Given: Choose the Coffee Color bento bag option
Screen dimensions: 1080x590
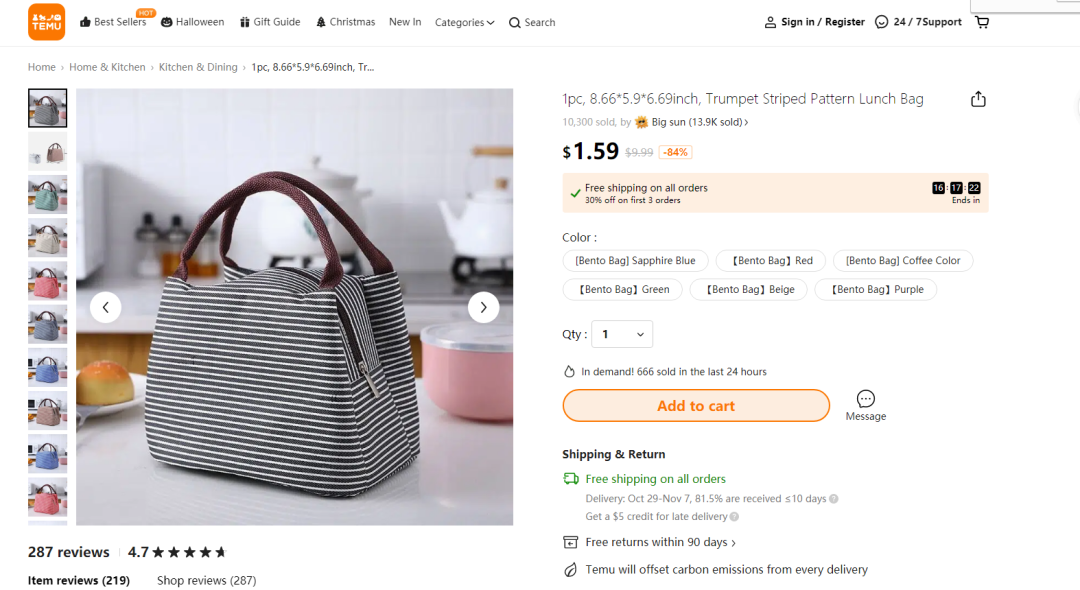Looking at the screenshot, I should (x=902, y=261).
